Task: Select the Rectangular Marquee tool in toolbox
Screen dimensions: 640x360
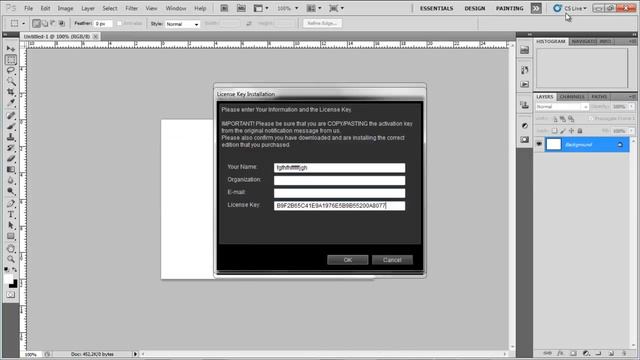Action: (11, 60)
